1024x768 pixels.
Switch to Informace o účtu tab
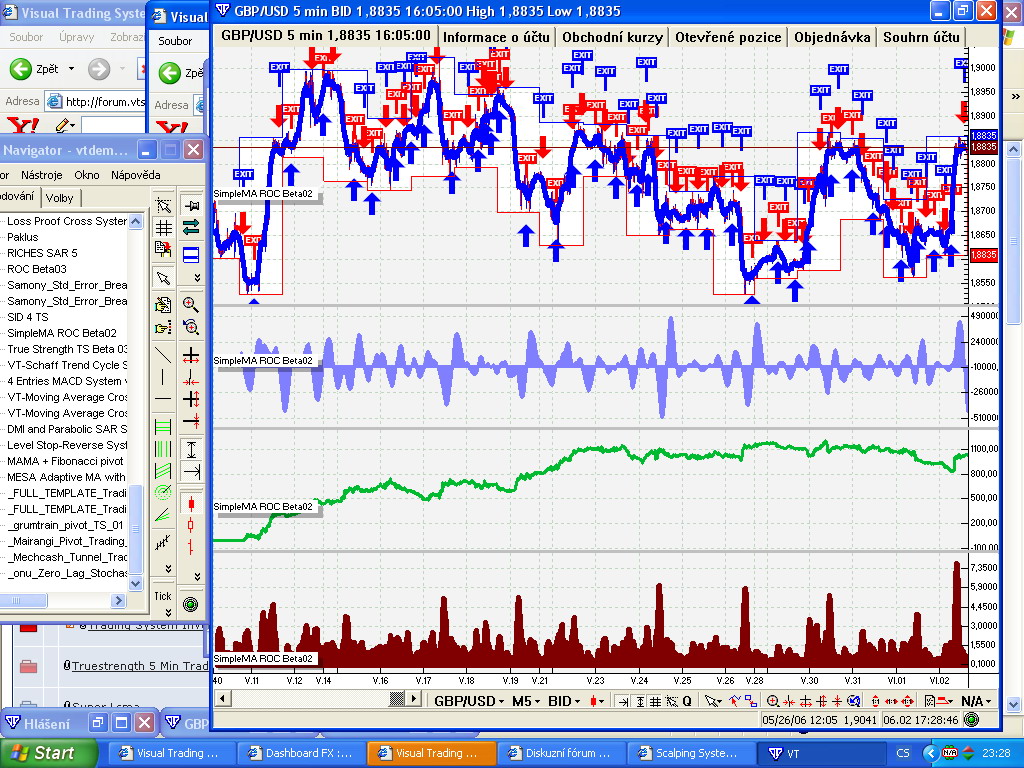point(496,37)
